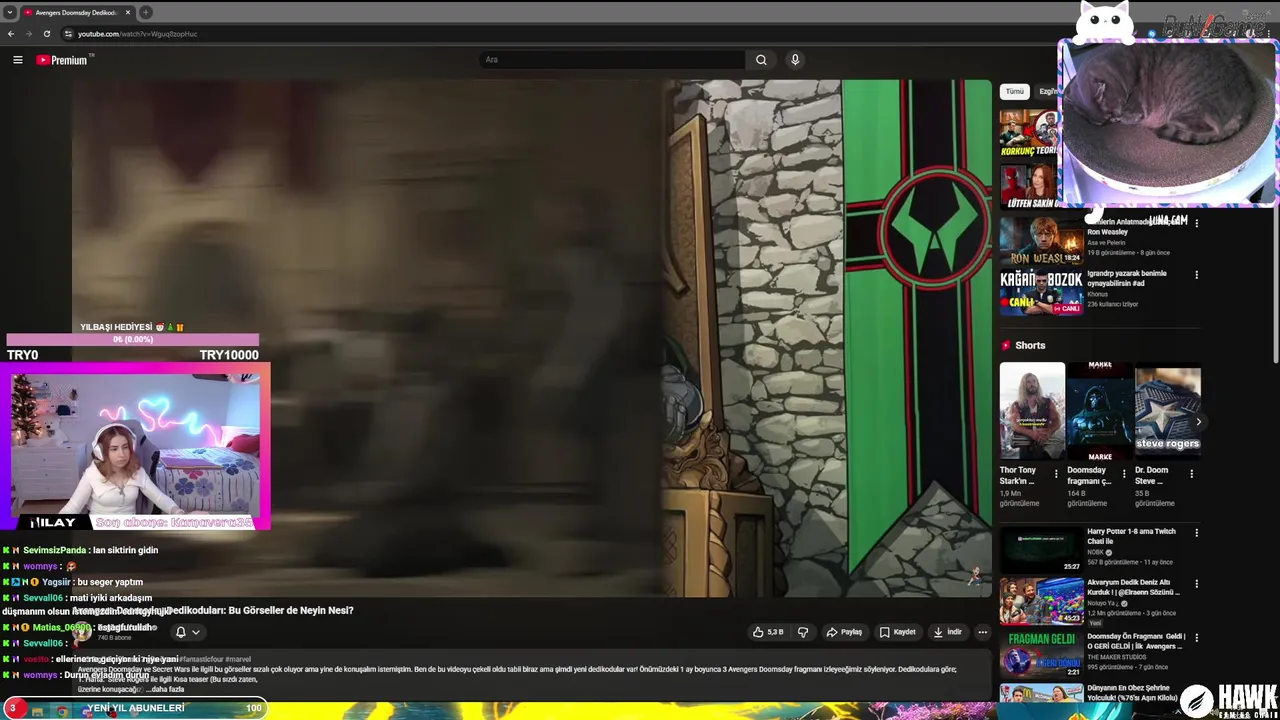
Task: Click the streamer facecam overlay labeled NİLAY
Action: click(x=134, y=446)
